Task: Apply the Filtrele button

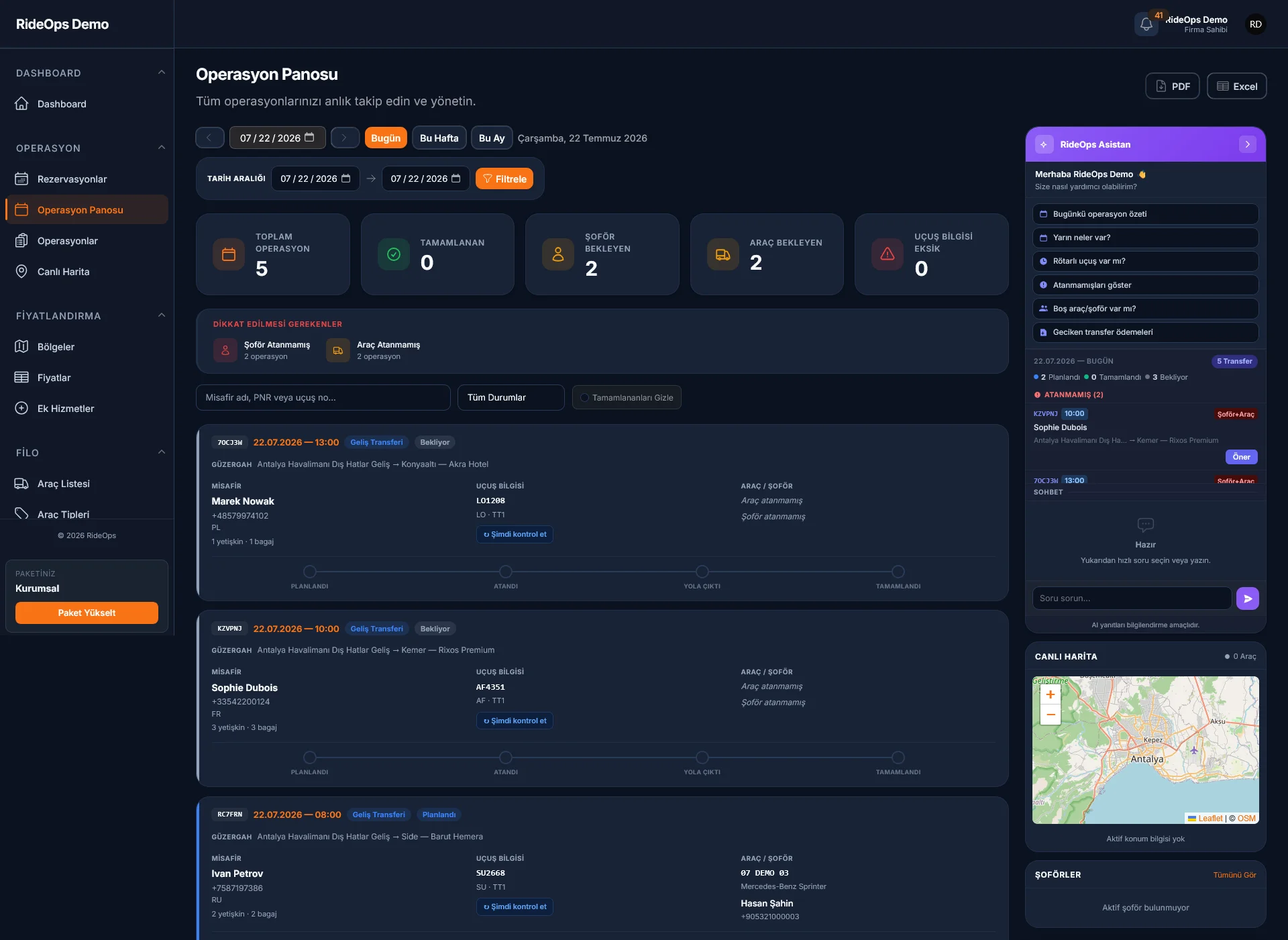Action: (x=504, y=178)
